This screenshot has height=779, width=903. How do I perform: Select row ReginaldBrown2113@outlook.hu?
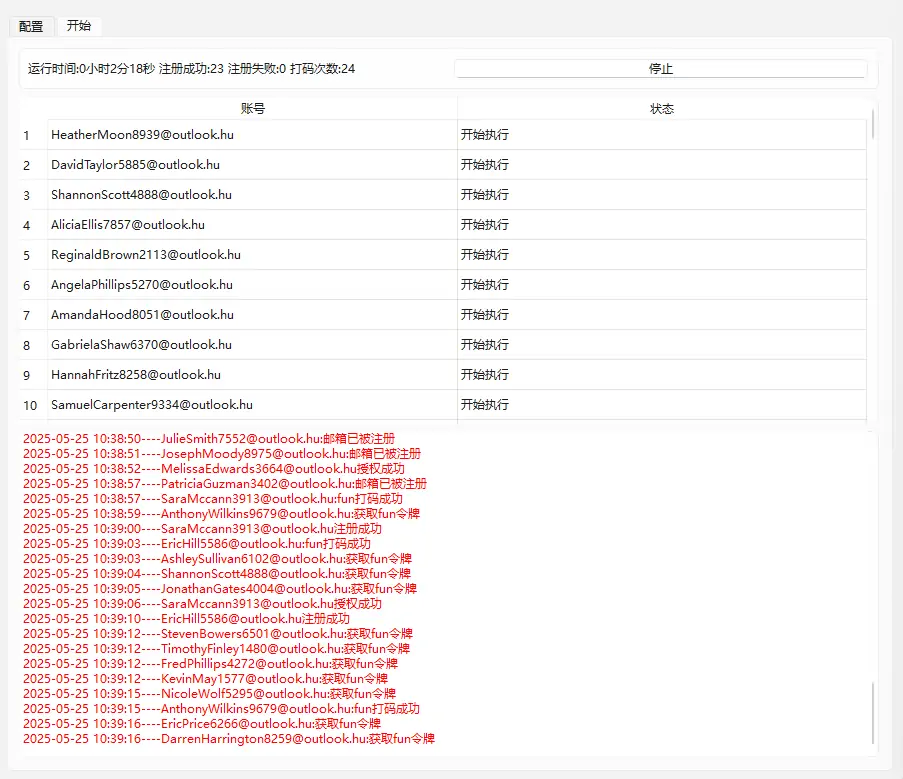coord(442,254)
